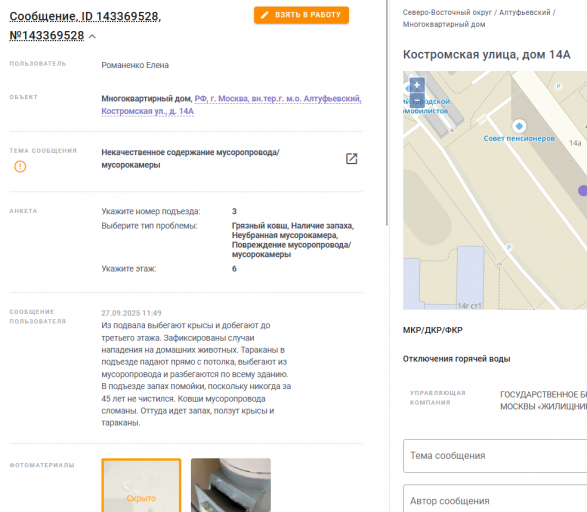587x512 pixels.
Task: Click the purple location marker on the map
Action: coord(583,191)
